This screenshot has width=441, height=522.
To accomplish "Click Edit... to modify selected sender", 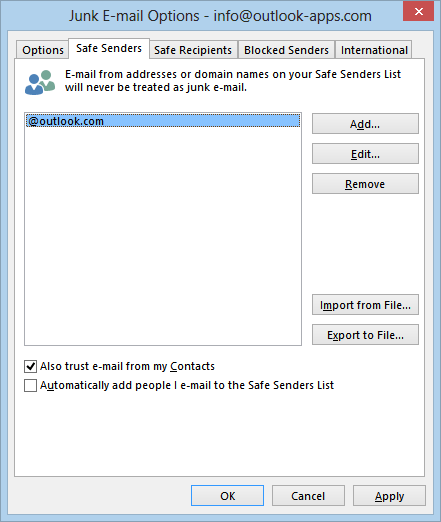I will pos(365,154).
